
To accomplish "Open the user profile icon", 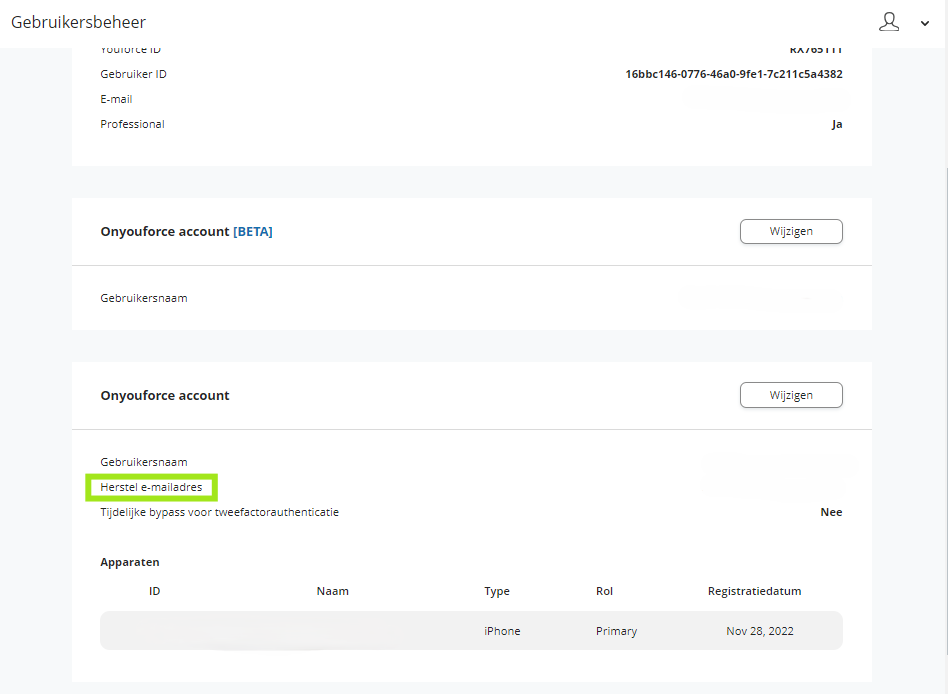I will (889, 22).
